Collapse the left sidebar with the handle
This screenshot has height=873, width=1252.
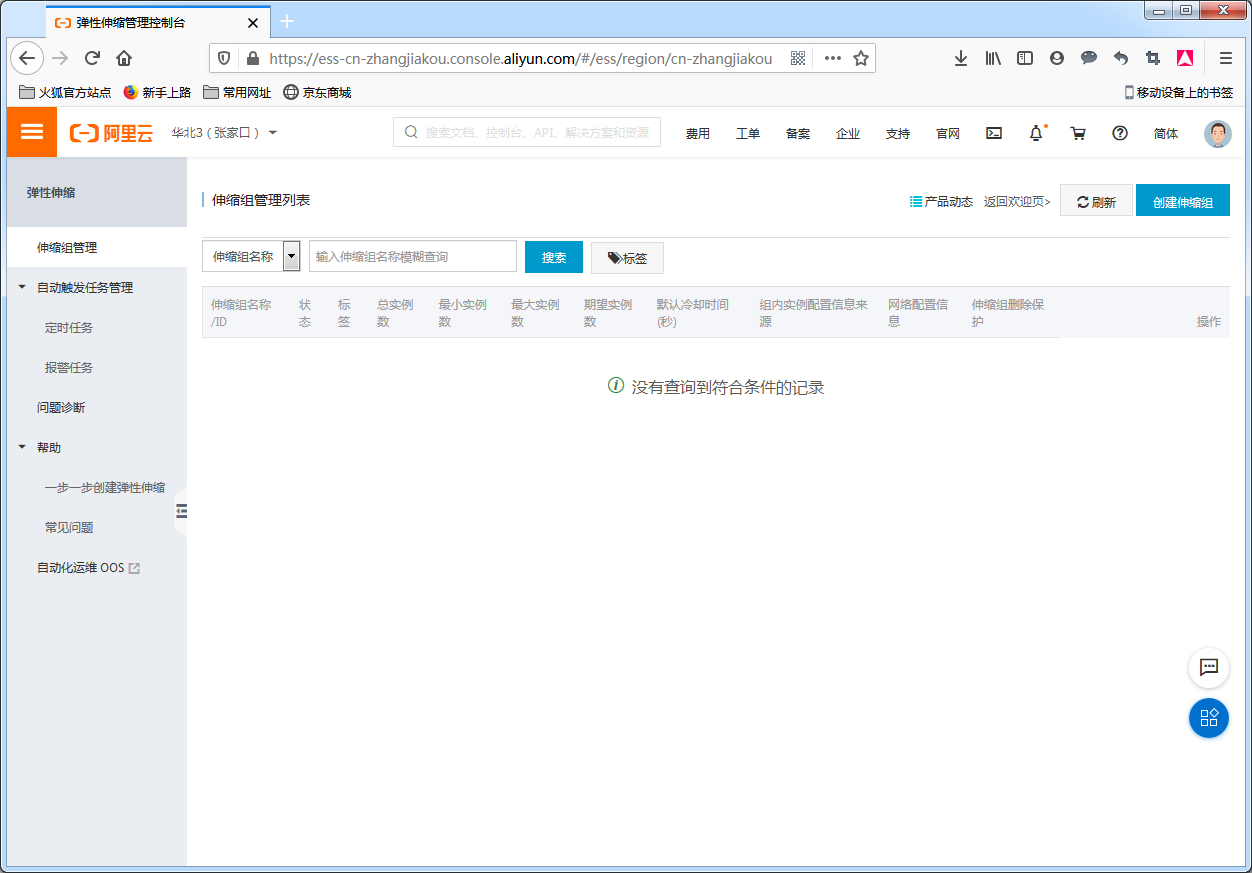click(181, 511)
